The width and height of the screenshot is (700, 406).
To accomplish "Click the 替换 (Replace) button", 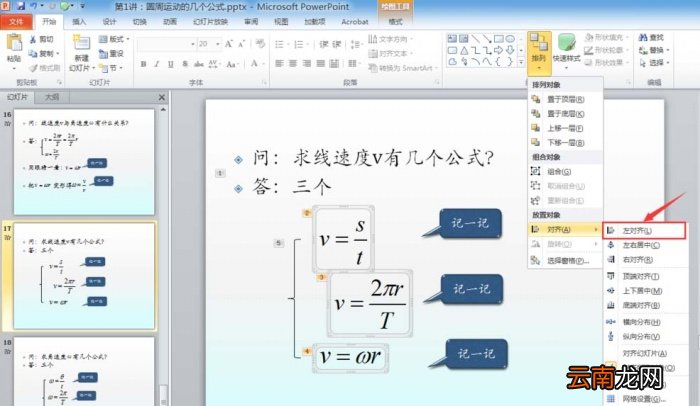I will click(x=652, y=50).
